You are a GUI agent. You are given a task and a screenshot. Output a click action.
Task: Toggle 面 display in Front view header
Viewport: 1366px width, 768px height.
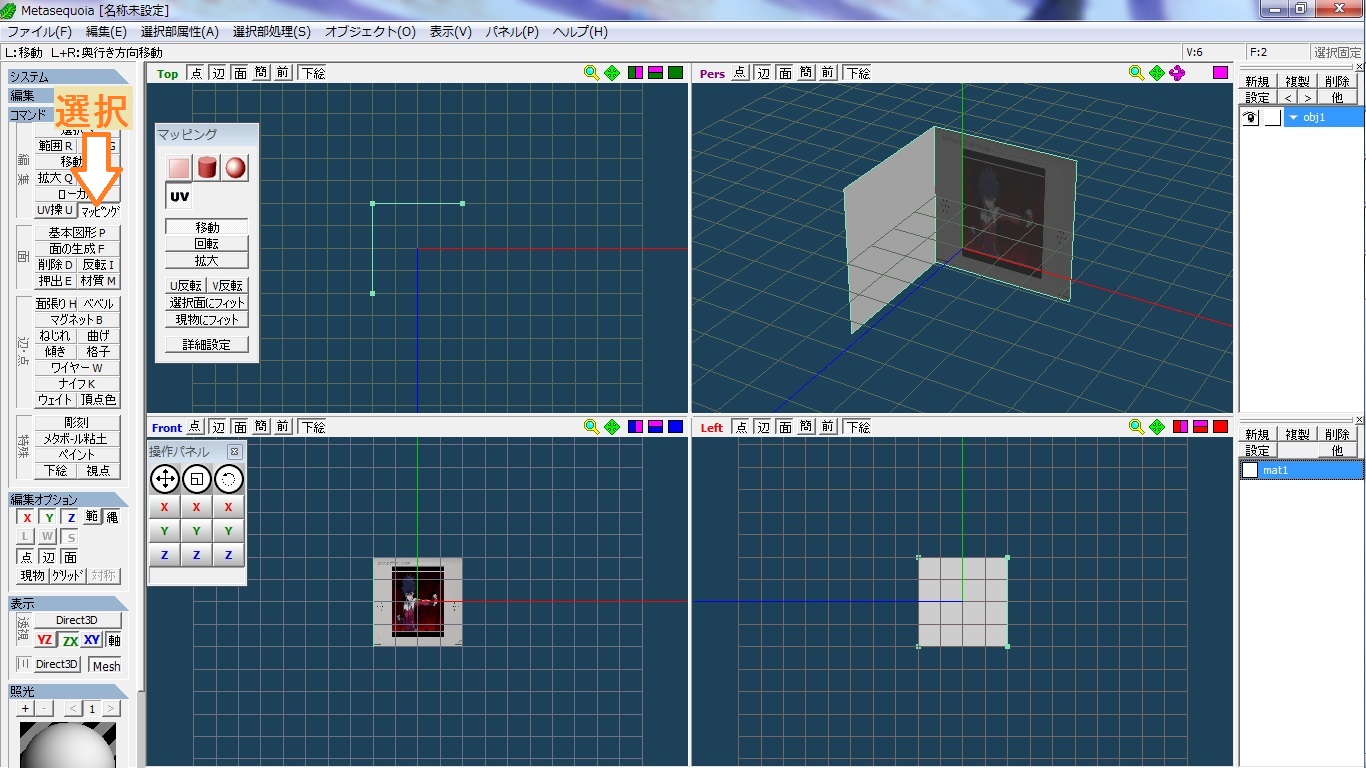point(240,427)
